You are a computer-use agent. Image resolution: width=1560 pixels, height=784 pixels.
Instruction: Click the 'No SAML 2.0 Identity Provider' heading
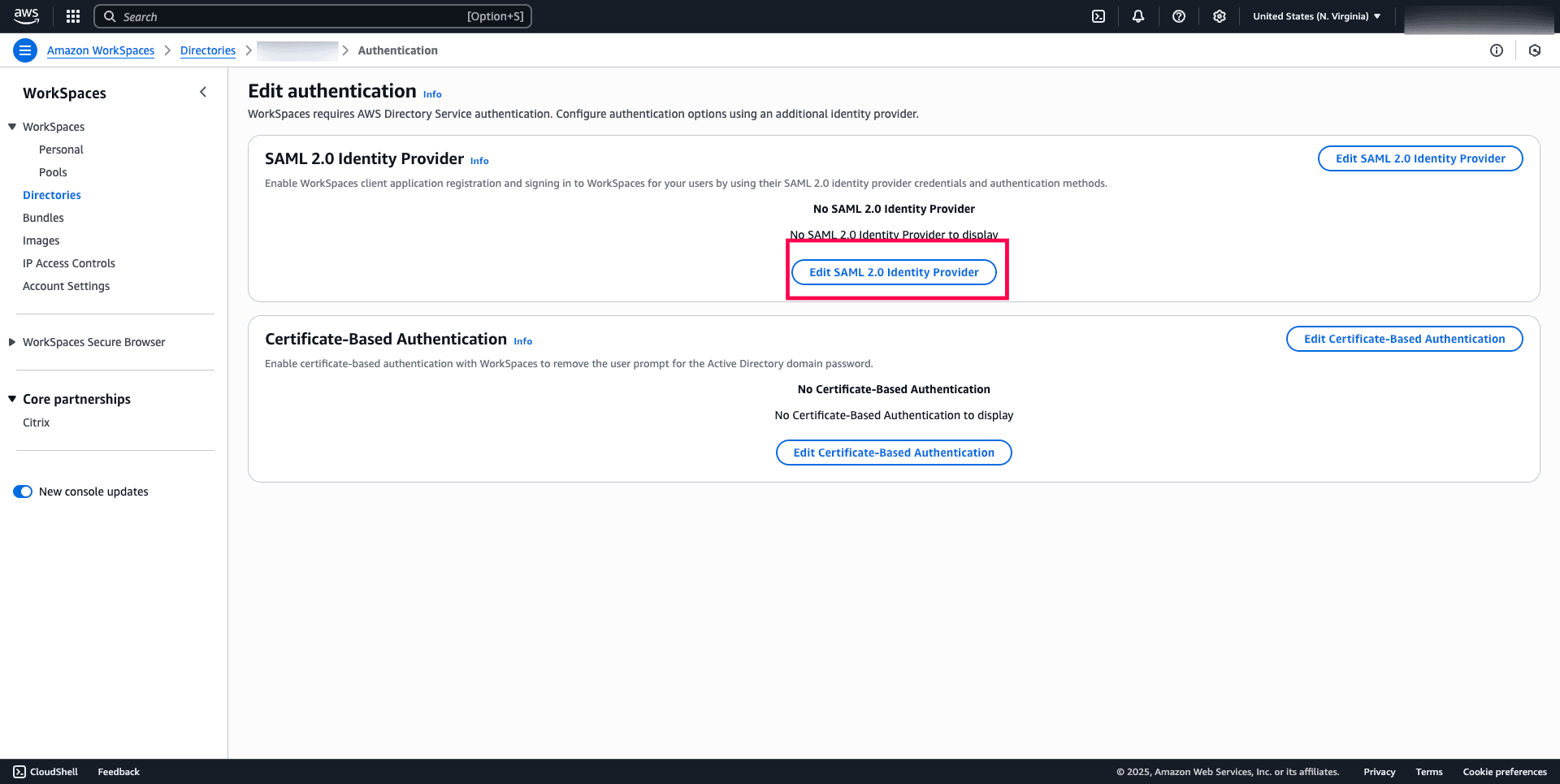894,209
